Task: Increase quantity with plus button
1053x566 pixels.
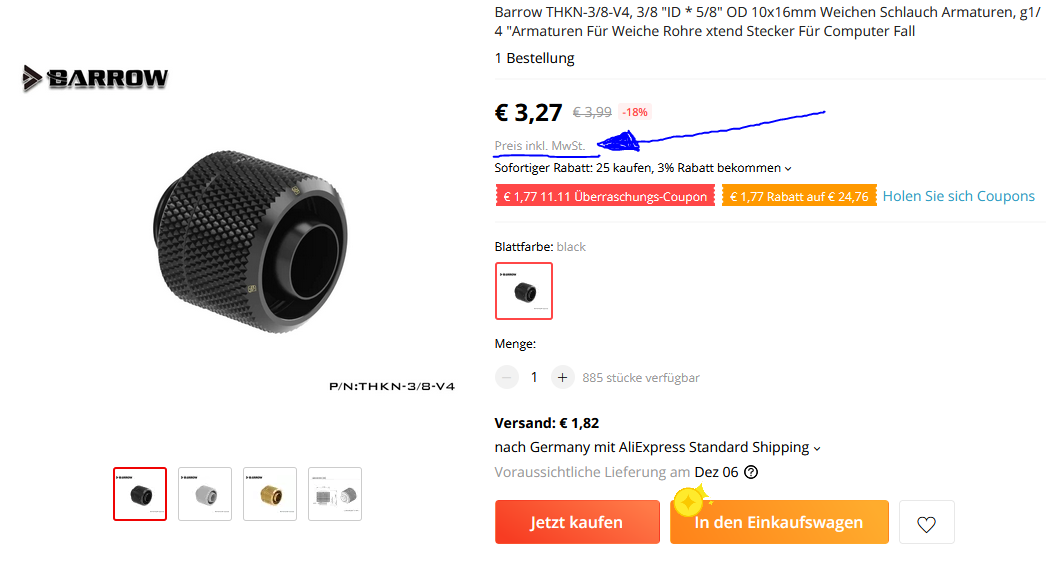Action: 562,377
